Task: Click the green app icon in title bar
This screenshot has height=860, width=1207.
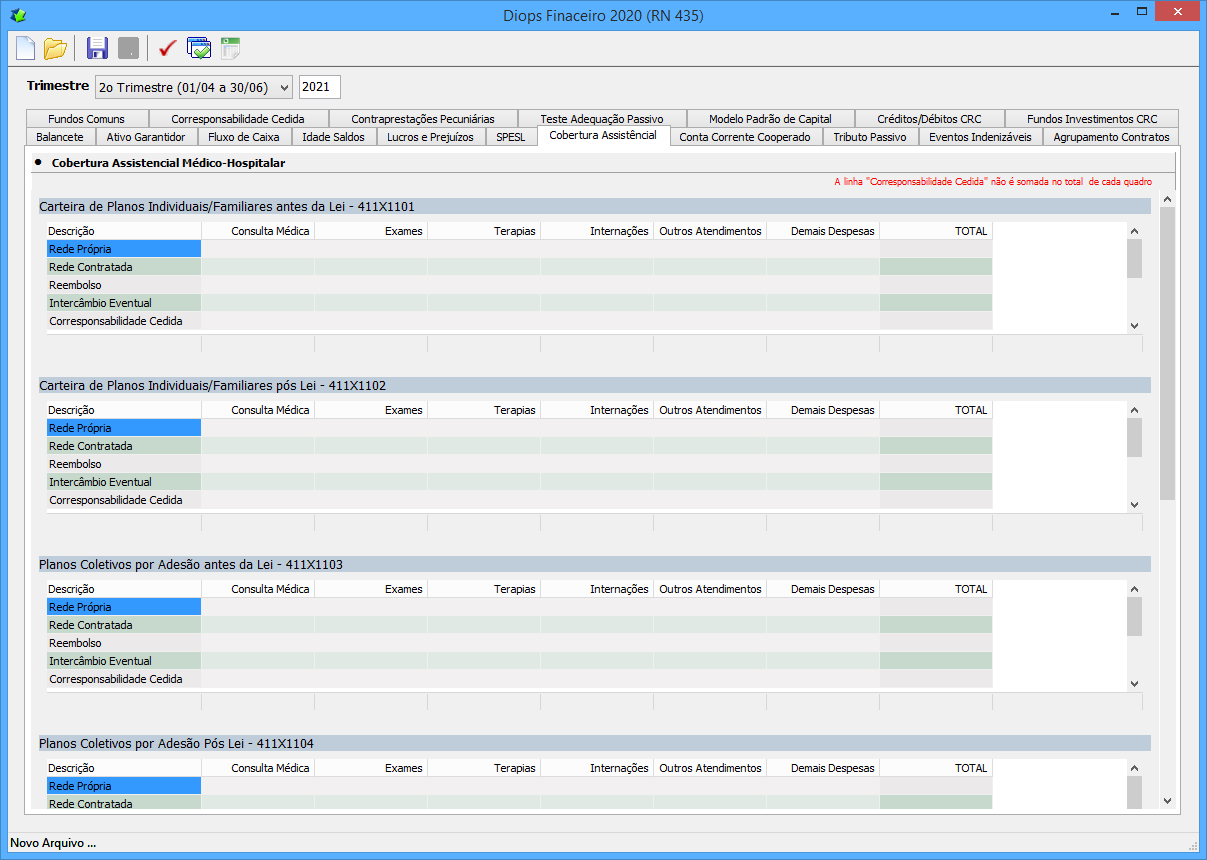Action: (x=17, y=15)
